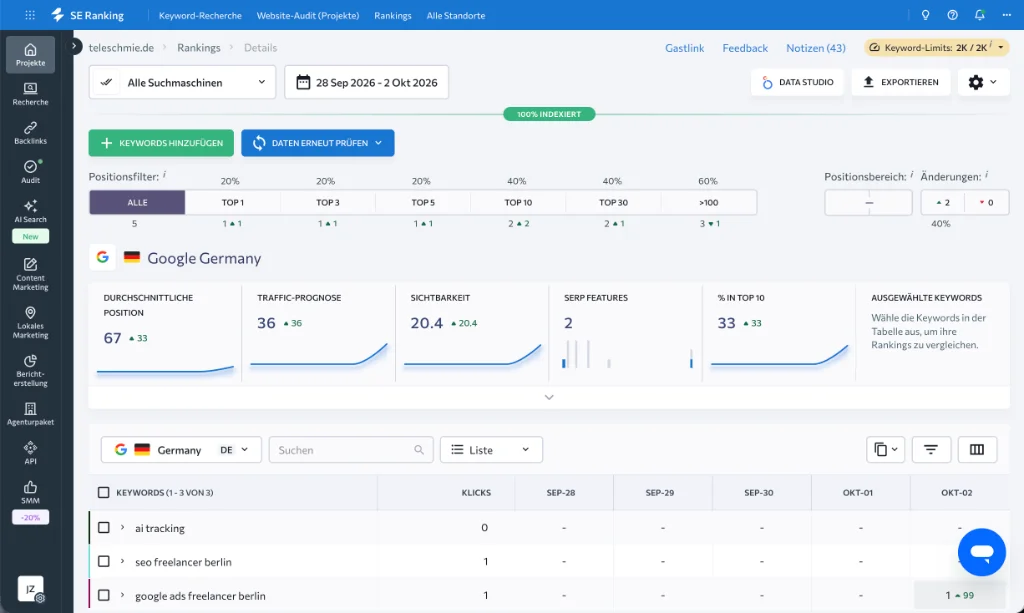
Task: Check the 'google ads freelancer berlin' checkbox
Action: (x=103, y=595)
